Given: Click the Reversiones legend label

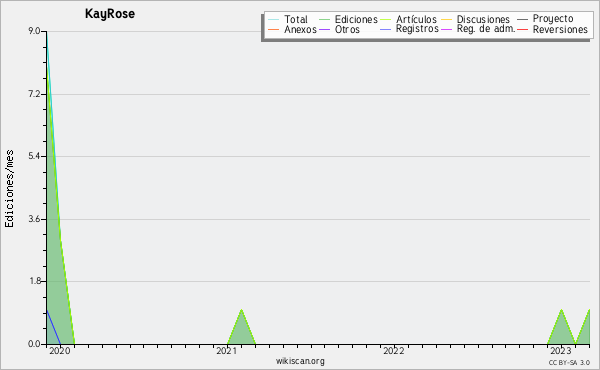Looking at the screenshot, I should [560, 29].
